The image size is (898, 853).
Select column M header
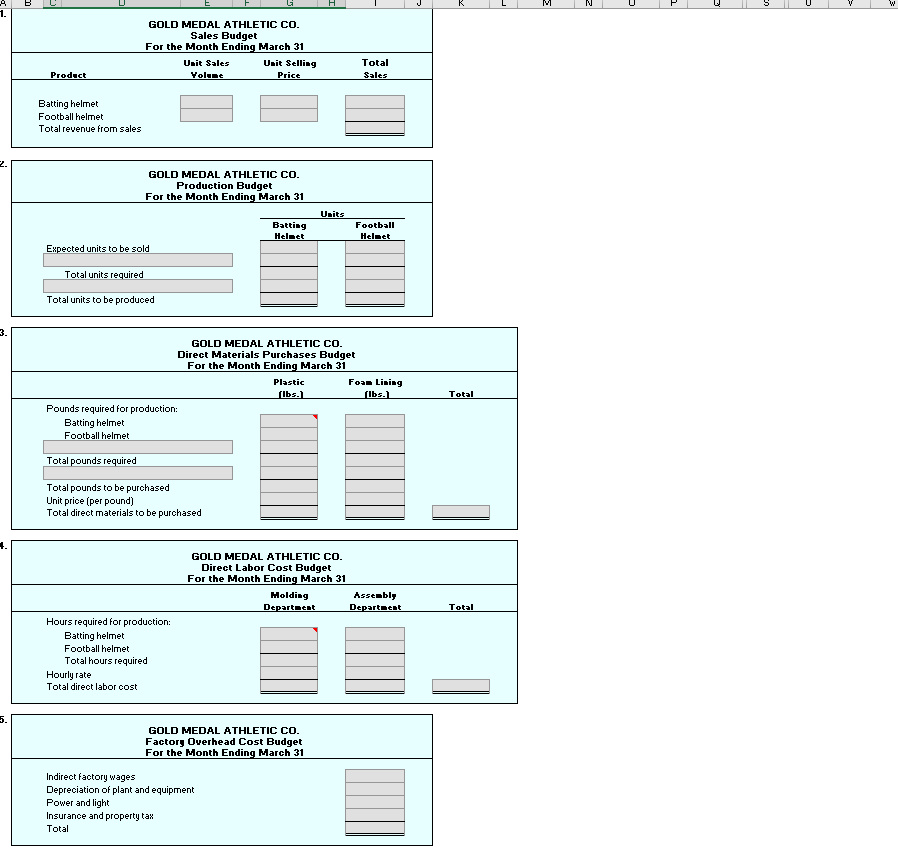[x=546, y=3]
